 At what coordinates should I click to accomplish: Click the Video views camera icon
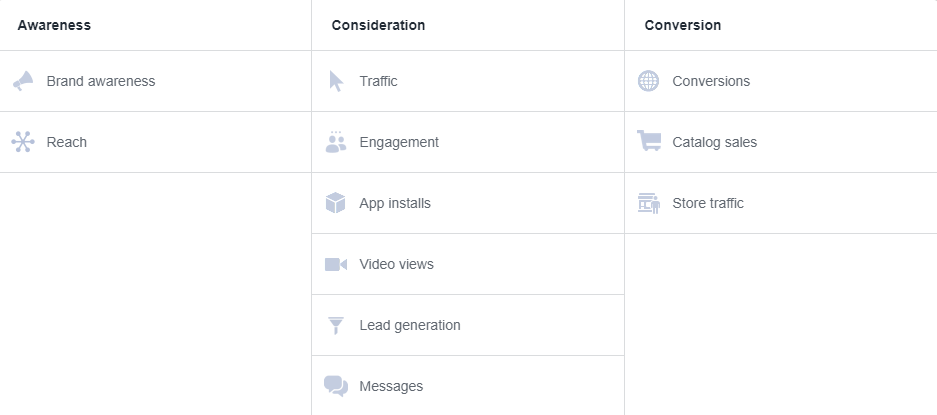[336, 264]
